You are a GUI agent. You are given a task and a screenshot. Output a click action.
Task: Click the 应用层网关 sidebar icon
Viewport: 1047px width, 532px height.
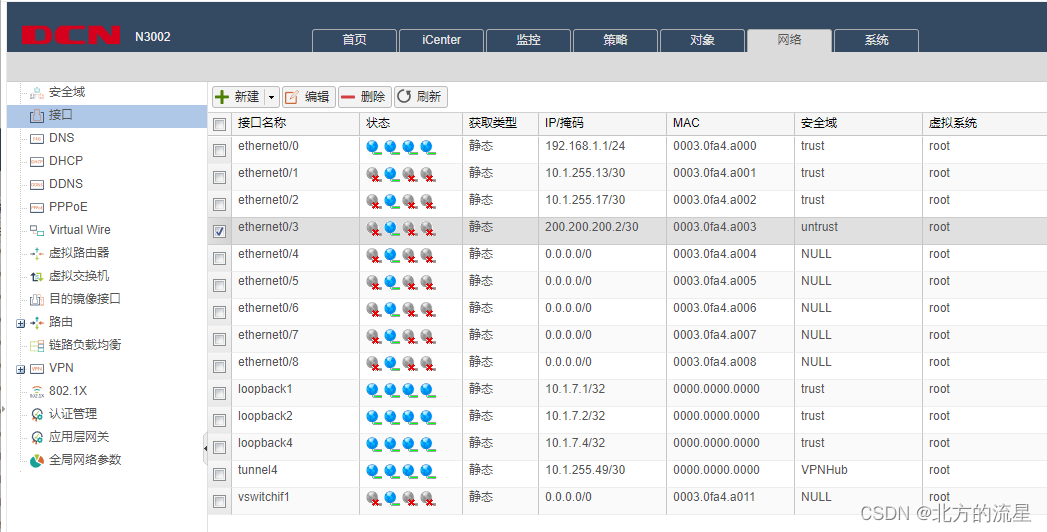click(37, 437)
